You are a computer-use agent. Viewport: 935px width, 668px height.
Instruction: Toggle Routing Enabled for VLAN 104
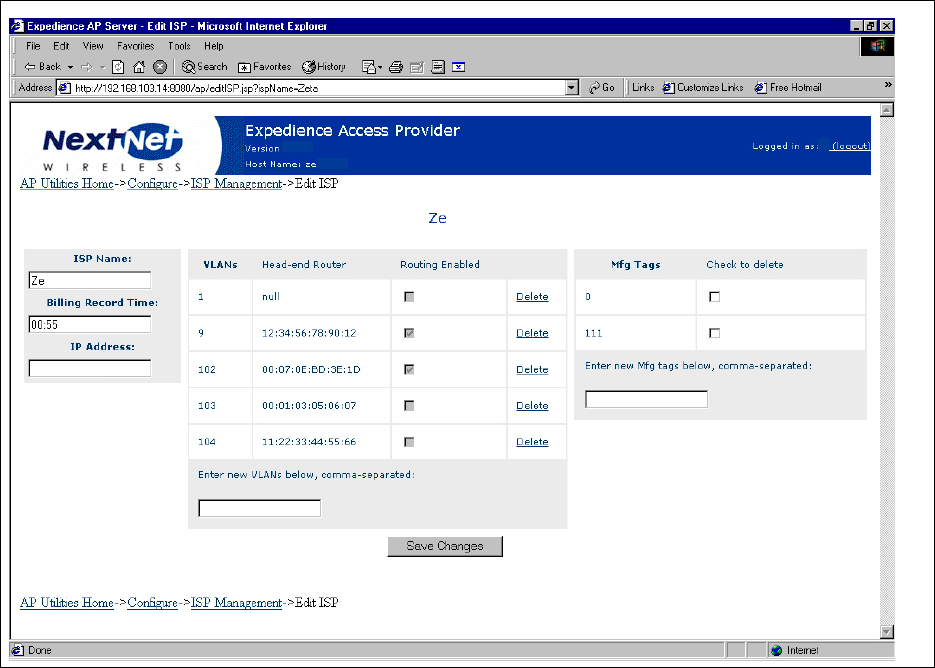409,442
